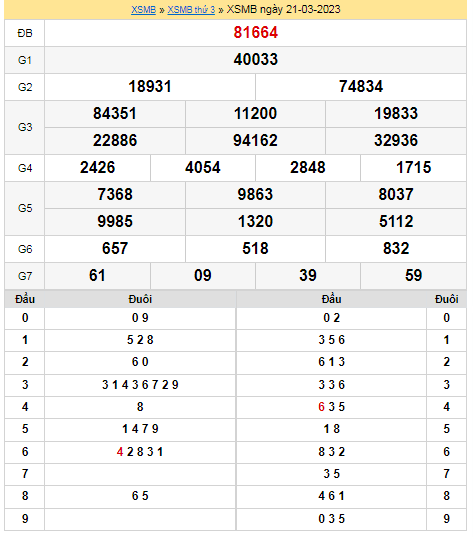Click the ĐB row label
Image resolution: width=473 pixels, height=537 pixels.
[x=25, y=33]
